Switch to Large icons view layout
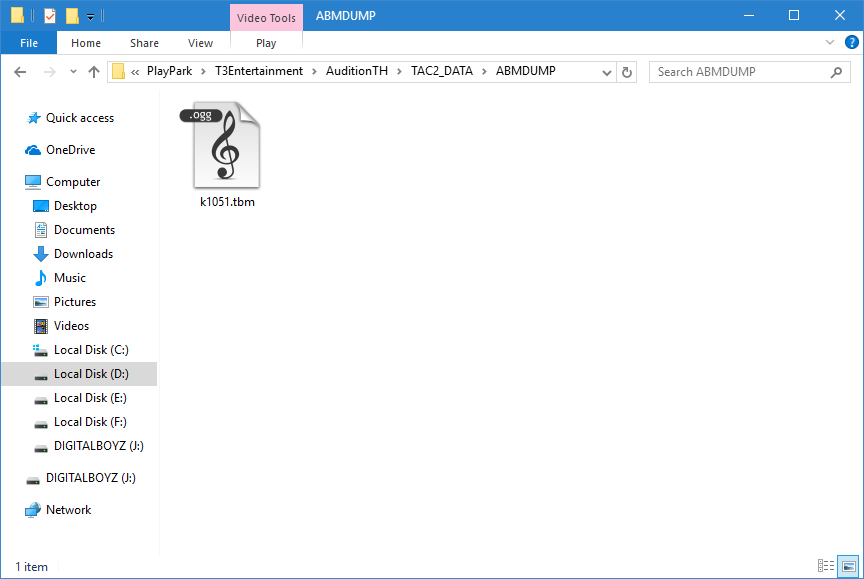 [847, 566]
